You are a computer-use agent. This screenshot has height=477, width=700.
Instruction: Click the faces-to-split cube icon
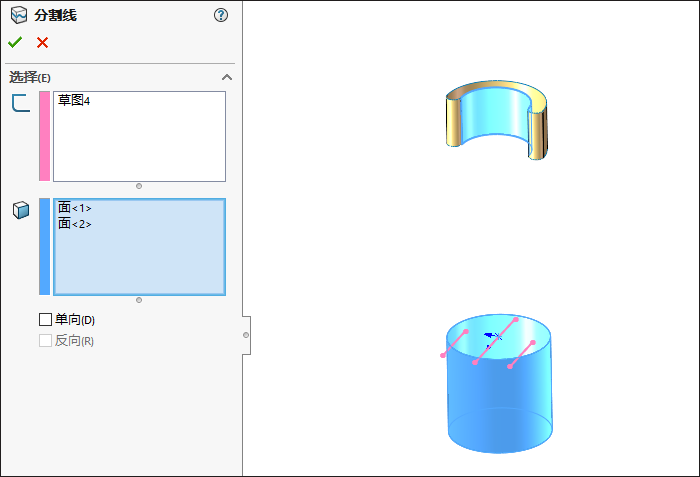pos(21,210)
